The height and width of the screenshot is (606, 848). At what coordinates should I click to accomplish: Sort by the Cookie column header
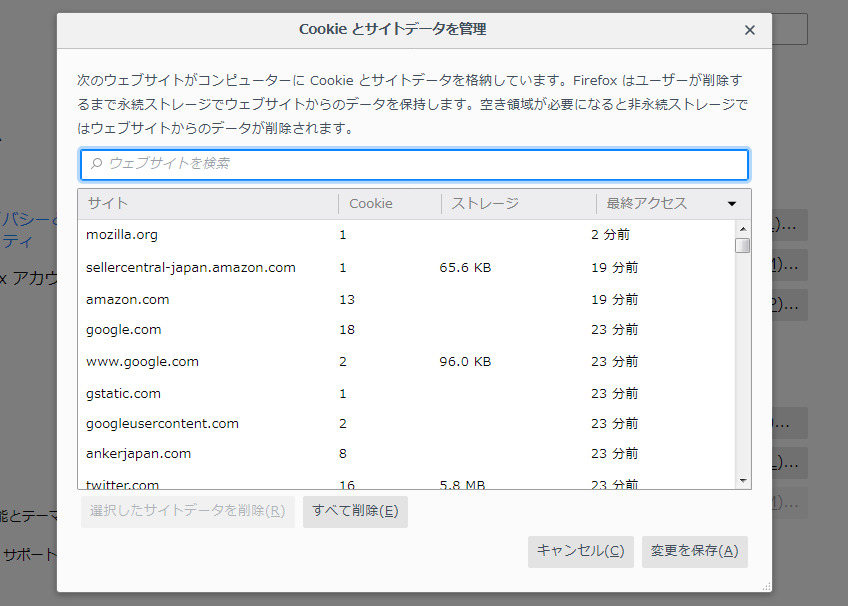tap(389, 204)
